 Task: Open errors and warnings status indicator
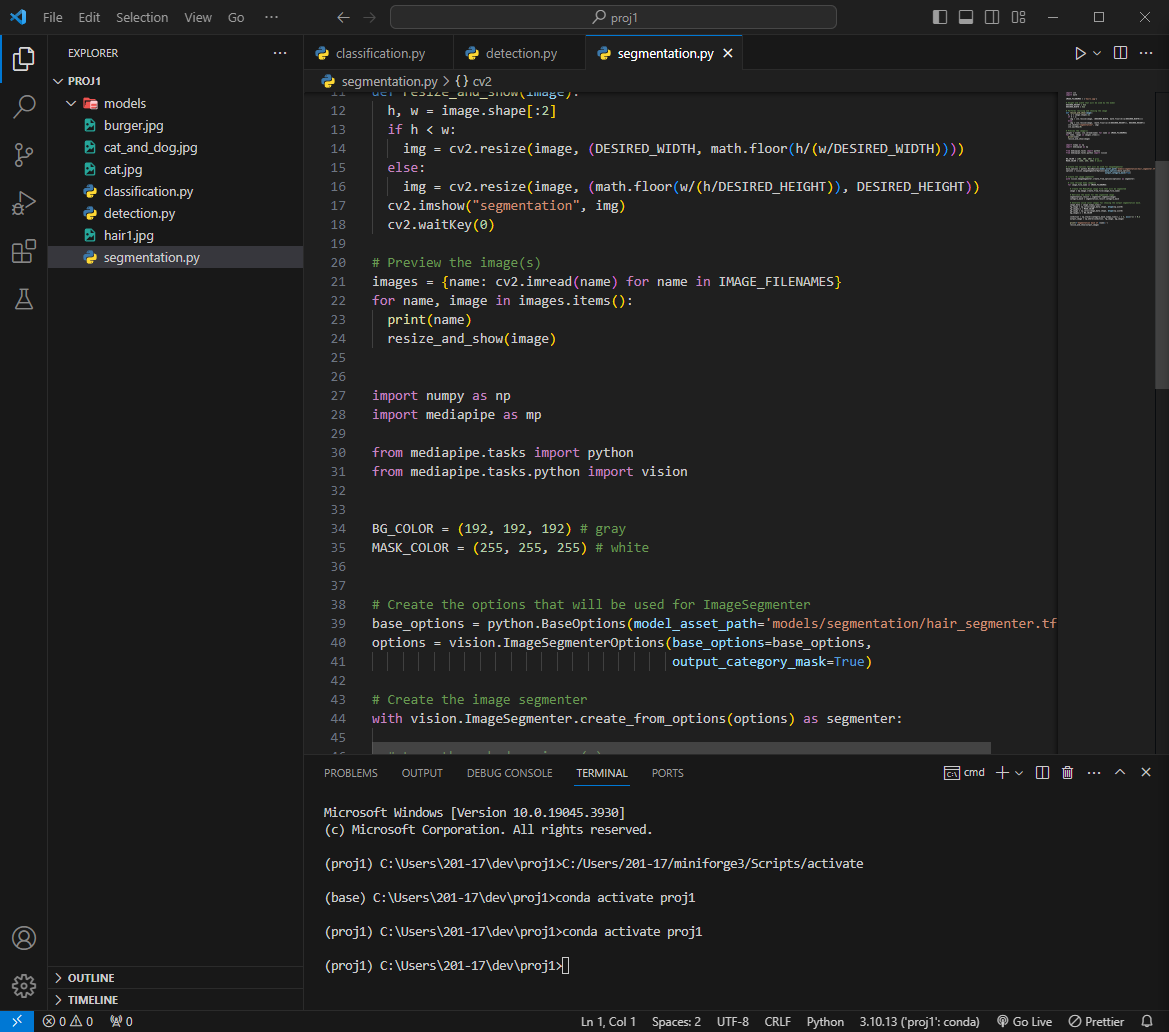pyautogui.click(x=68, y=1022)
